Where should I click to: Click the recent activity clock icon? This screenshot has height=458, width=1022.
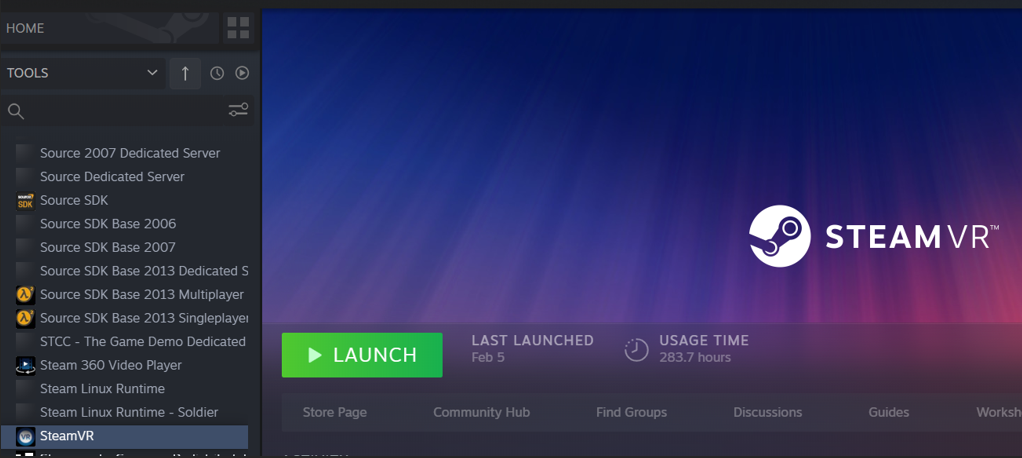click(x=217, y=73)
